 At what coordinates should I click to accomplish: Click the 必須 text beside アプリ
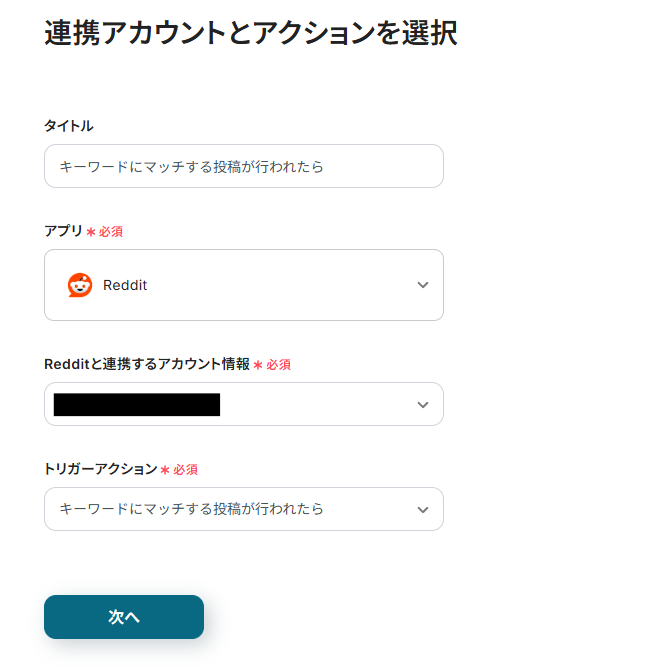pyautogui.click(x=111, y=232)
